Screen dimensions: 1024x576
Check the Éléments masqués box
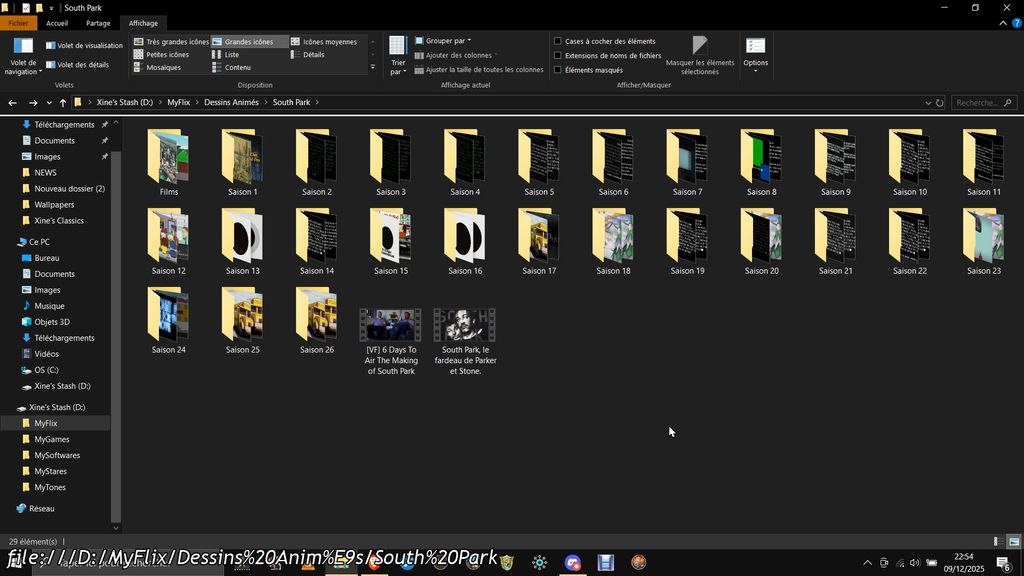[x=558, y=70]
